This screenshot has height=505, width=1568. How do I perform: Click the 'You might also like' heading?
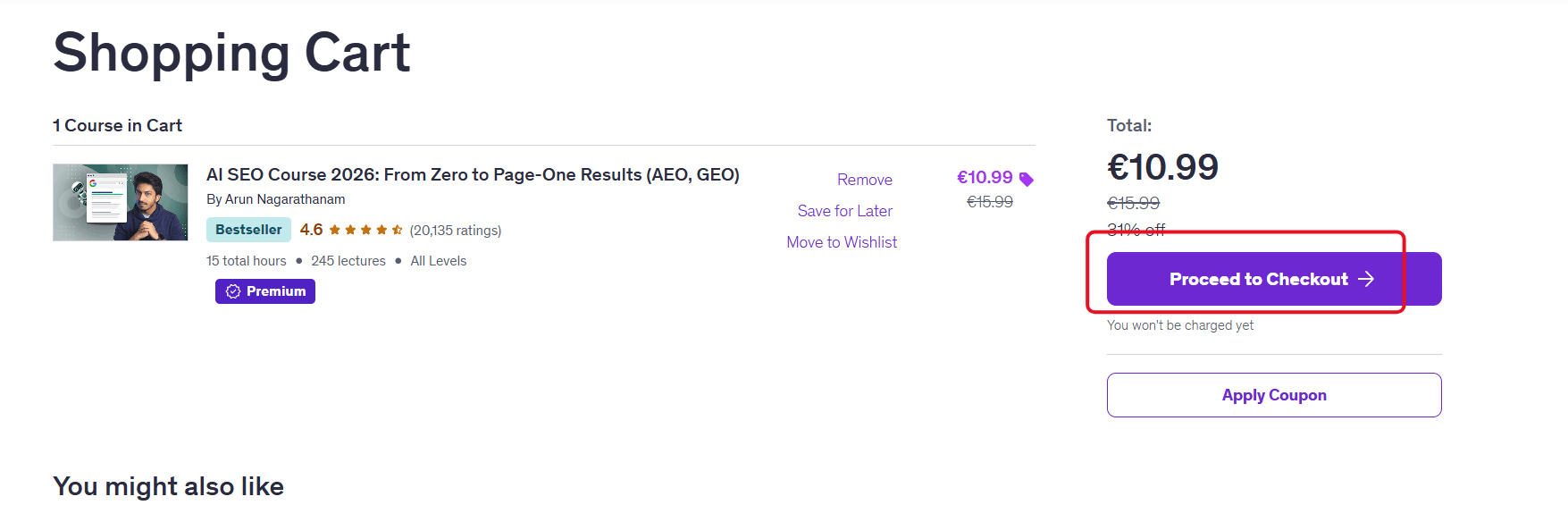[168, 486]
